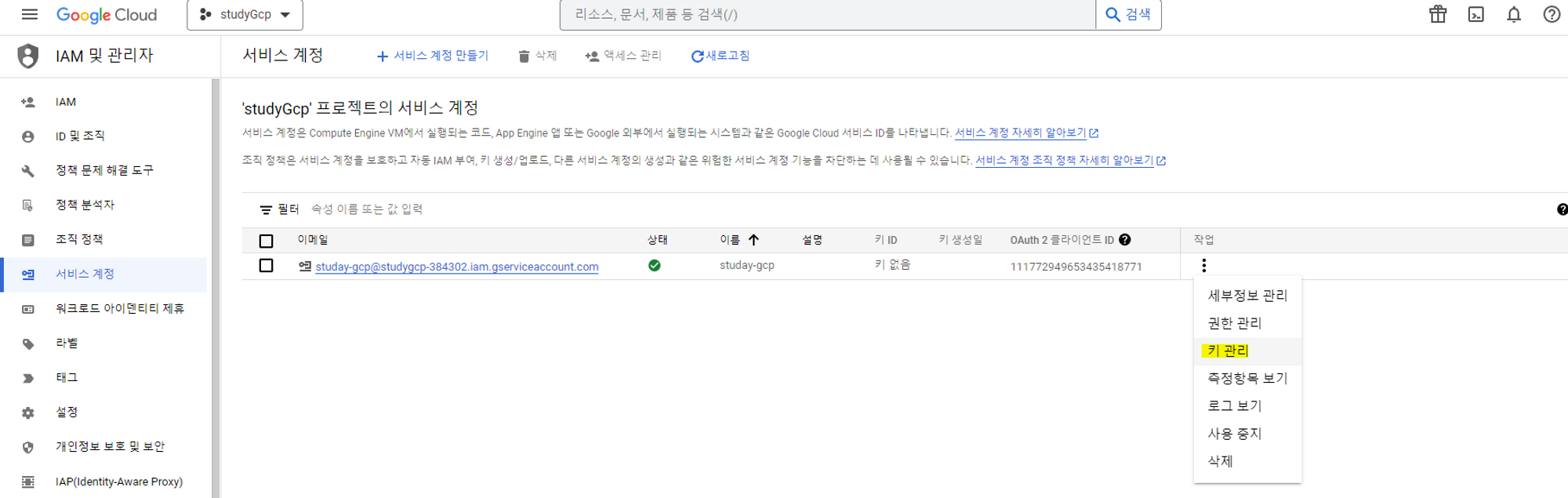
Task: Choose 로그 보기 from actions menu
Action: 1247,406
